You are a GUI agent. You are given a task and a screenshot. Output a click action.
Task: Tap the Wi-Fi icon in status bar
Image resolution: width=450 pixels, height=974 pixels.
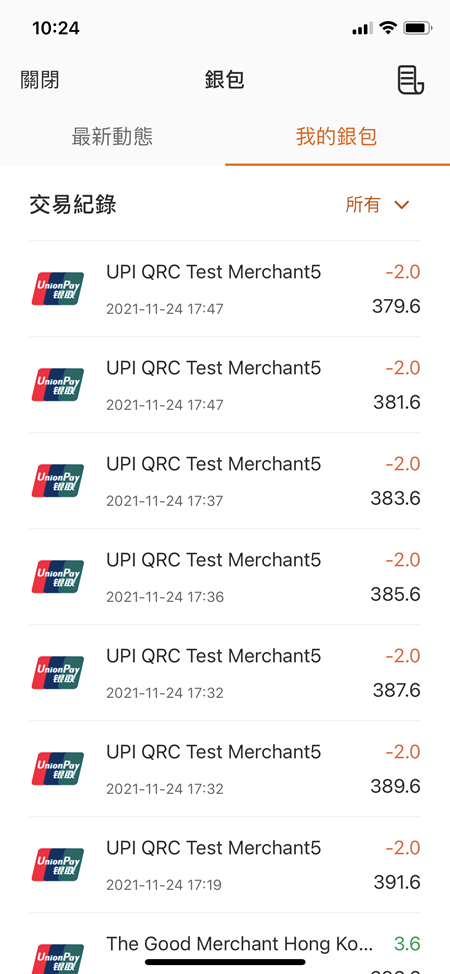(x=388, y=28)
